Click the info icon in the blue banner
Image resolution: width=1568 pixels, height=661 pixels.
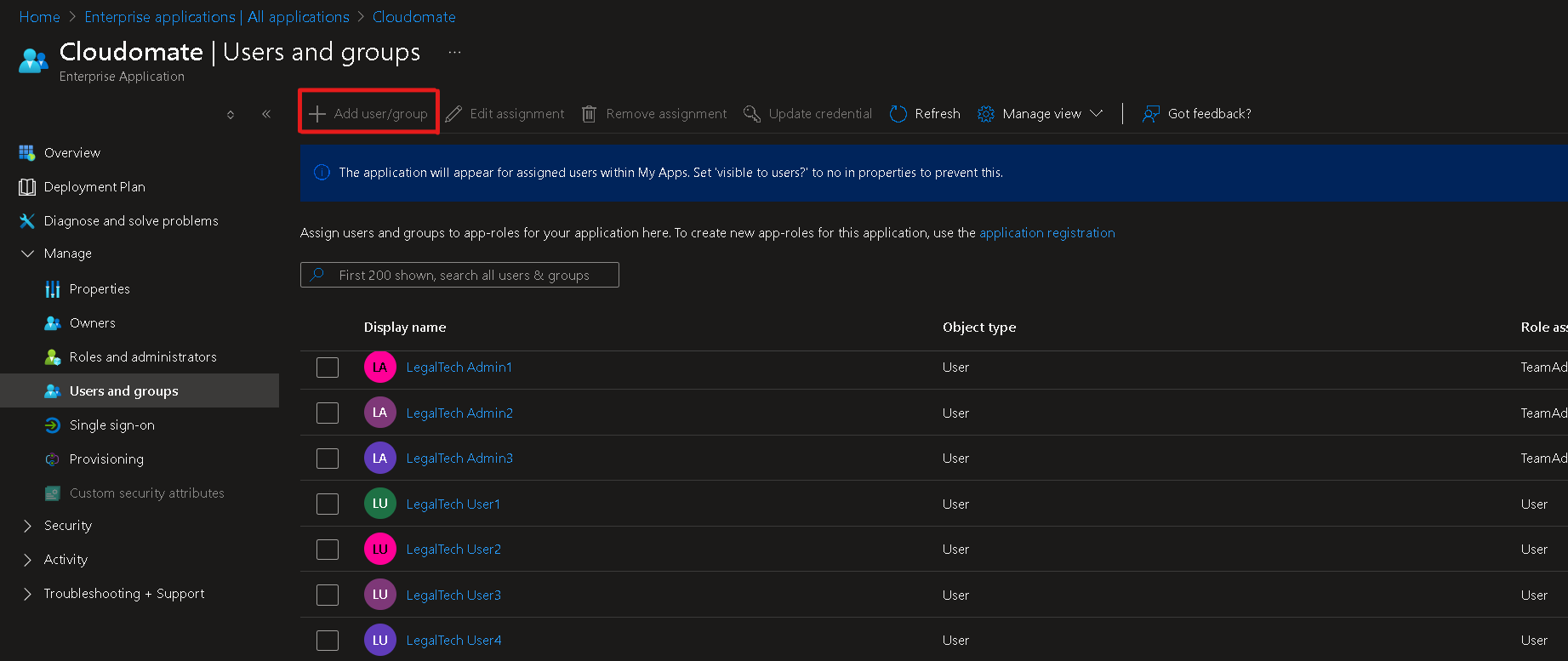coord(322,173)
